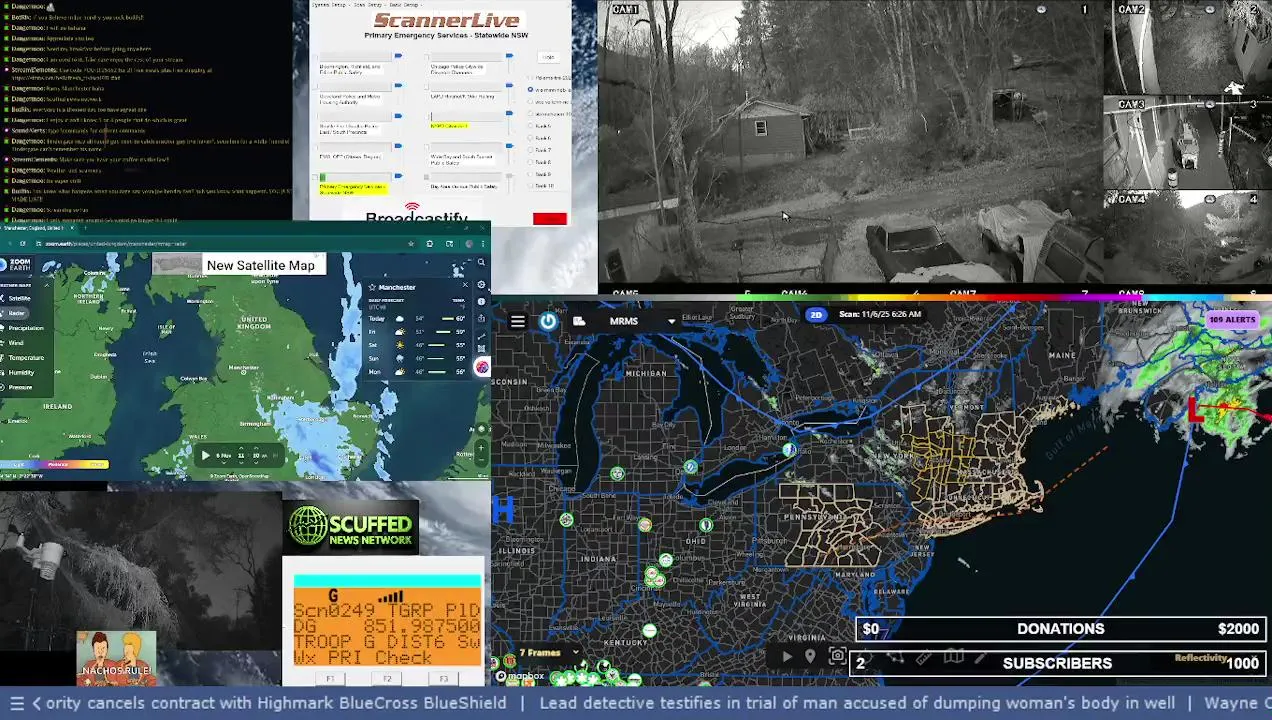Select the Satellite layer in Zoom Earth
Image resolution: width=1272 pixels, height=720 pixels.
click(19, 298)
